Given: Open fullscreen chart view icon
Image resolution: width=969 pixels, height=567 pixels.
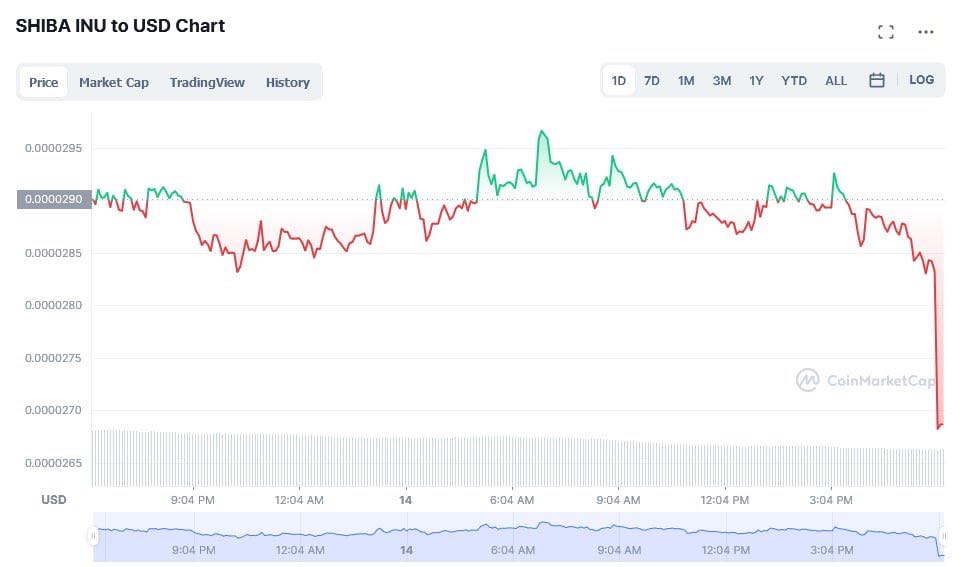Looking at the screenshot, I should (x=886, y=32).
